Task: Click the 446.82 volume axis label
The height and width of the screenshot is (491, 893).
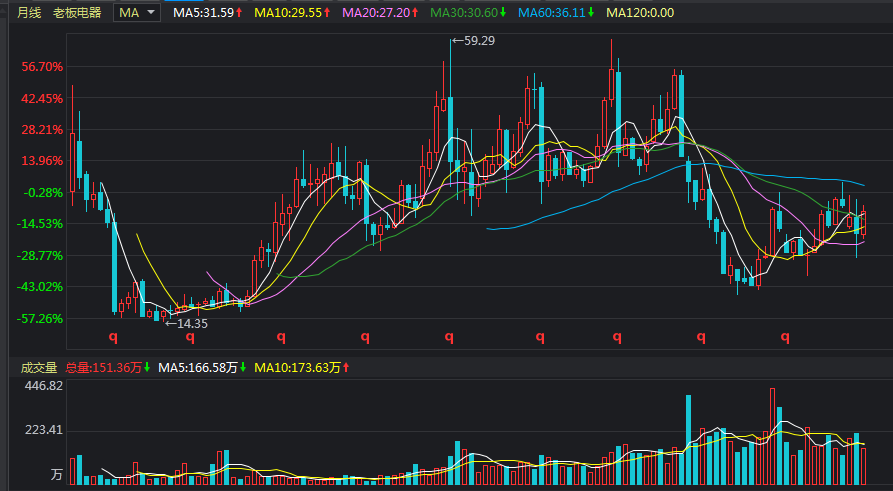Action: 44,386
